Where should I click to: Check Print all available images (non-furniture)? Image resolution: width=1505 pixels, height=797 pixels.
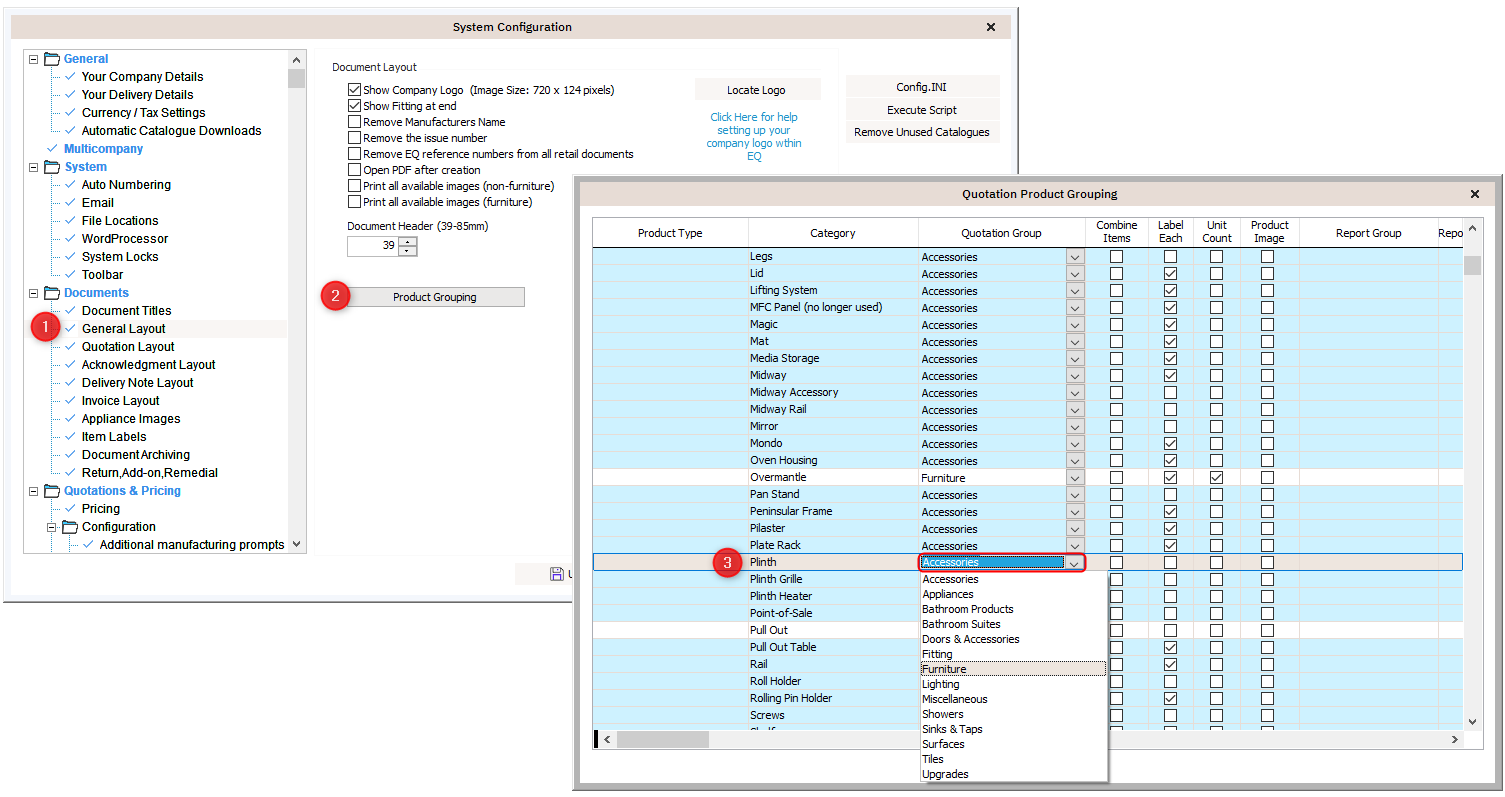354,186
